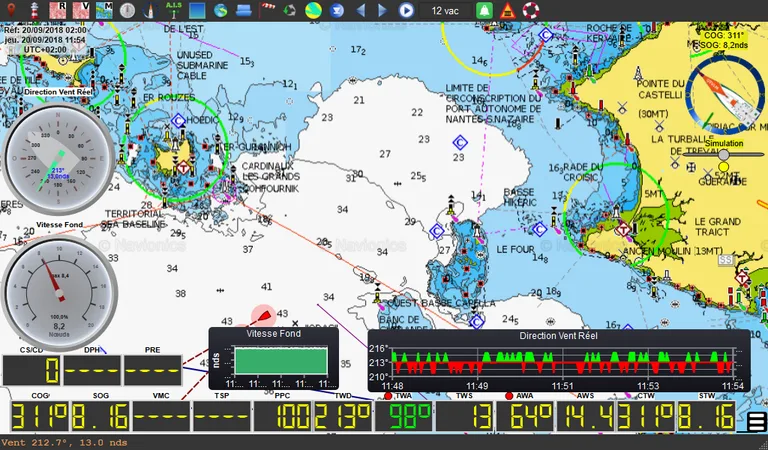Click the blue download arrow icon

[x=336, y=10]
